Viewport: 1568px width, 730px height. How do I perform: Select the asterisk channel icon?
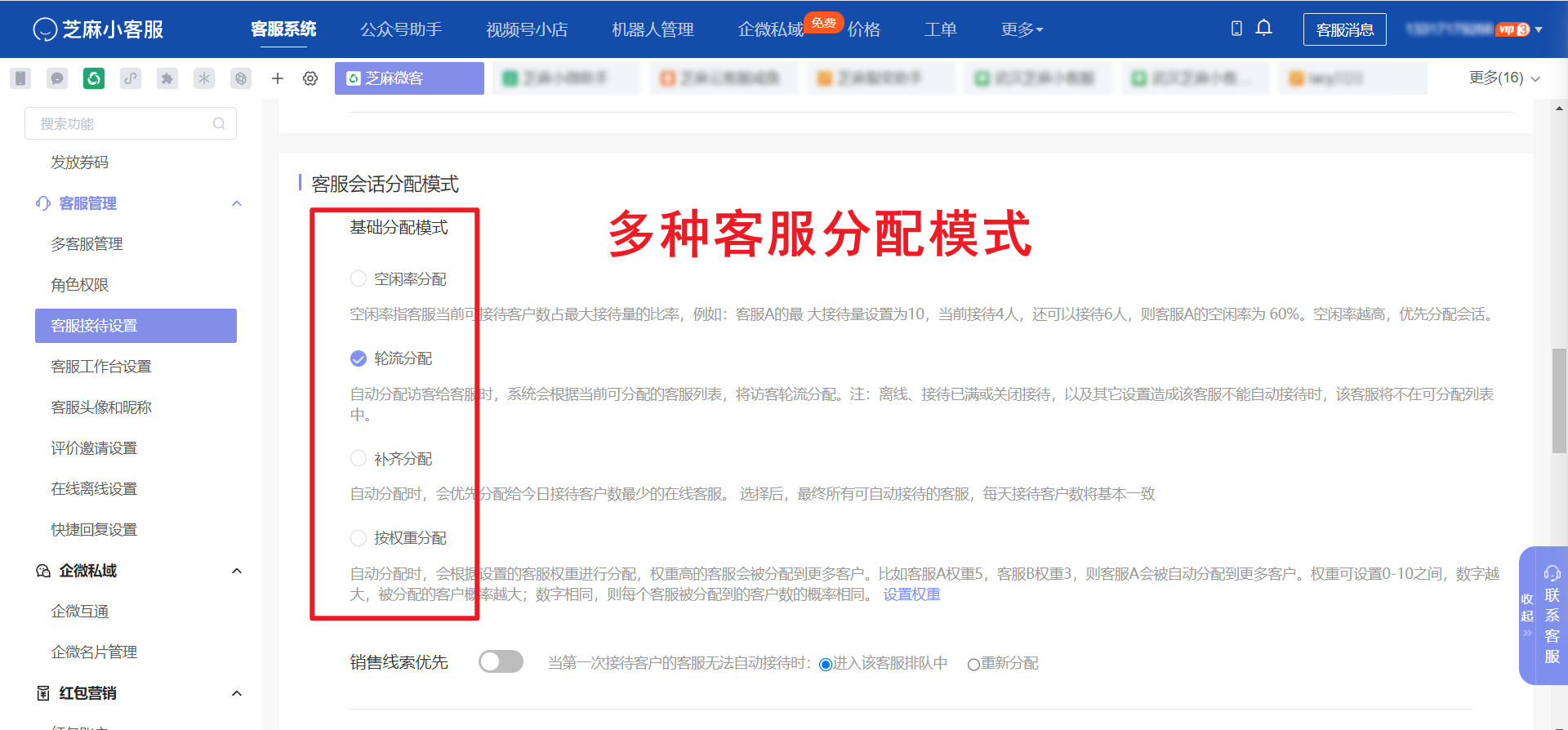tap(204, 78)
